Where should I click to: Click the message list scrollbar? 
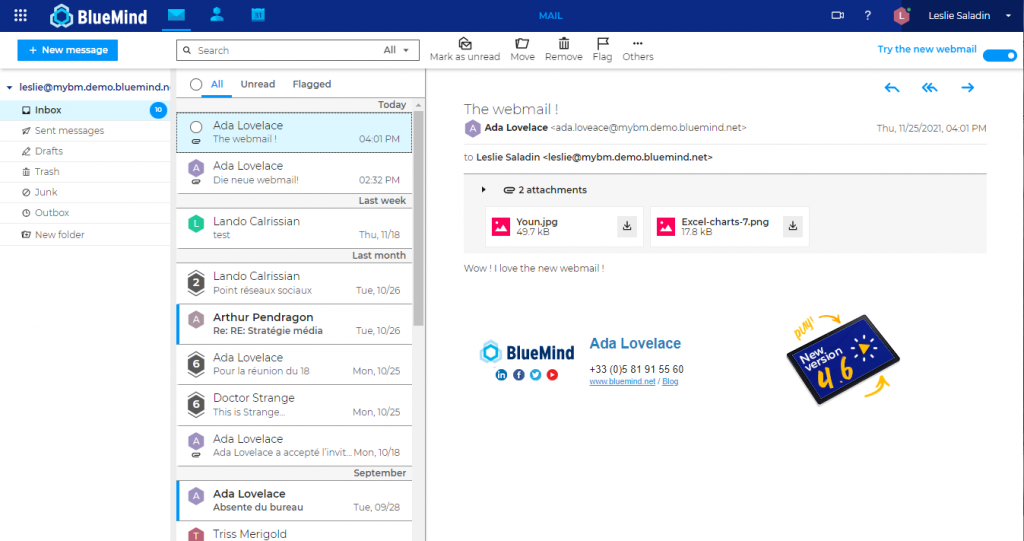[419, 220]
